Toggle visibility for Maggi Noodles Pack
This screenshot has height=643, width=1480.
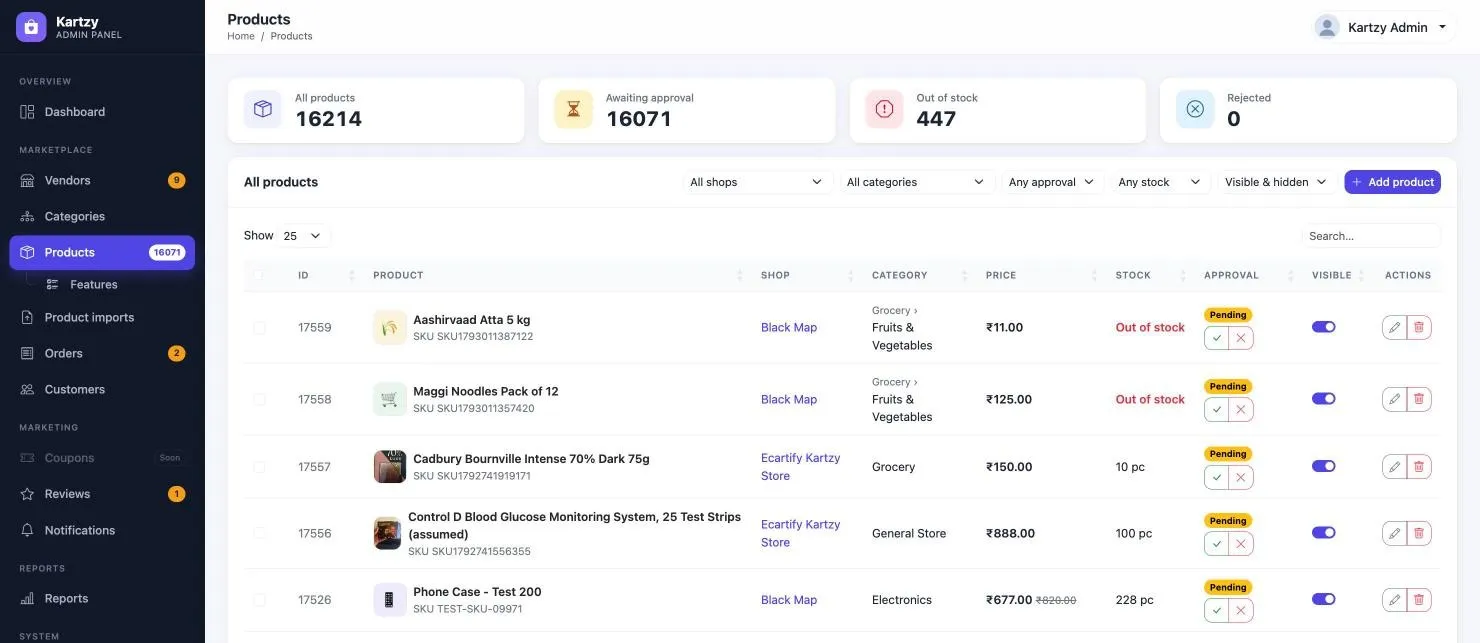click(1323, 399)
